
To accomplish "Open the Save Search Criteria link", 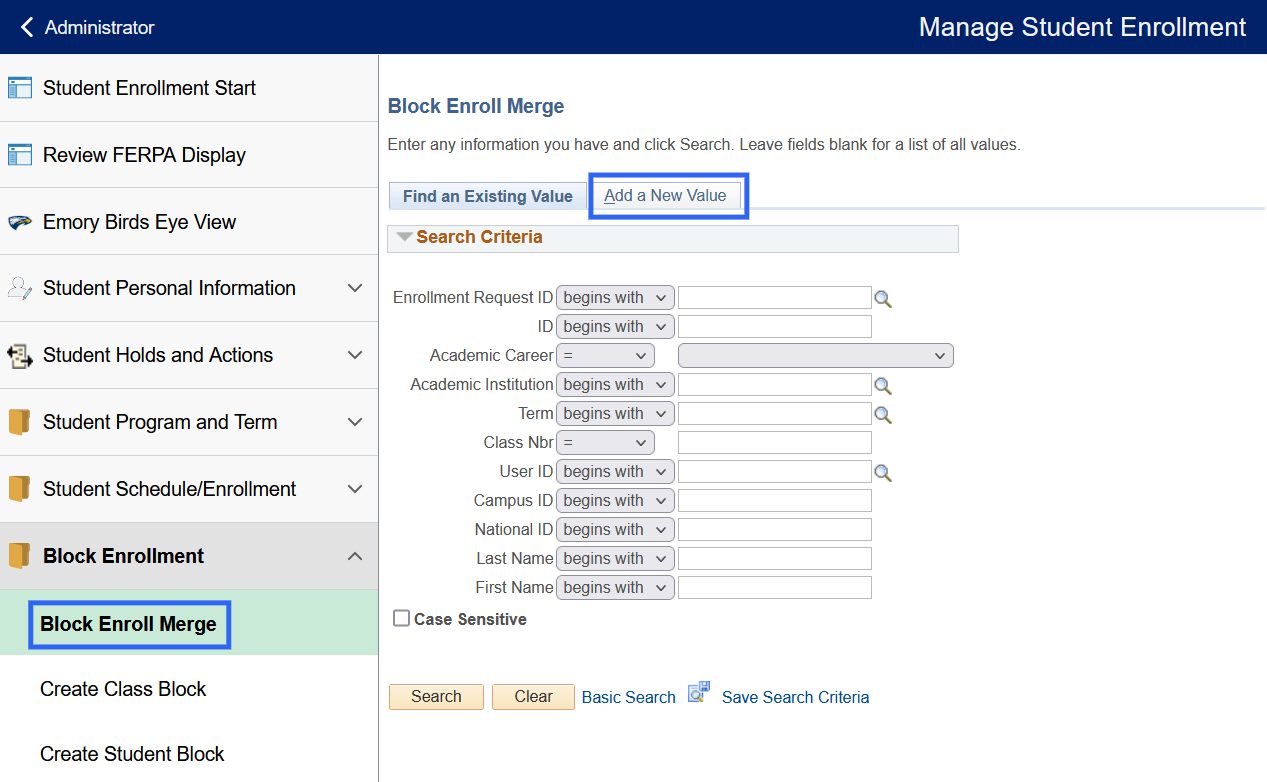I will [x=795, y=696].
